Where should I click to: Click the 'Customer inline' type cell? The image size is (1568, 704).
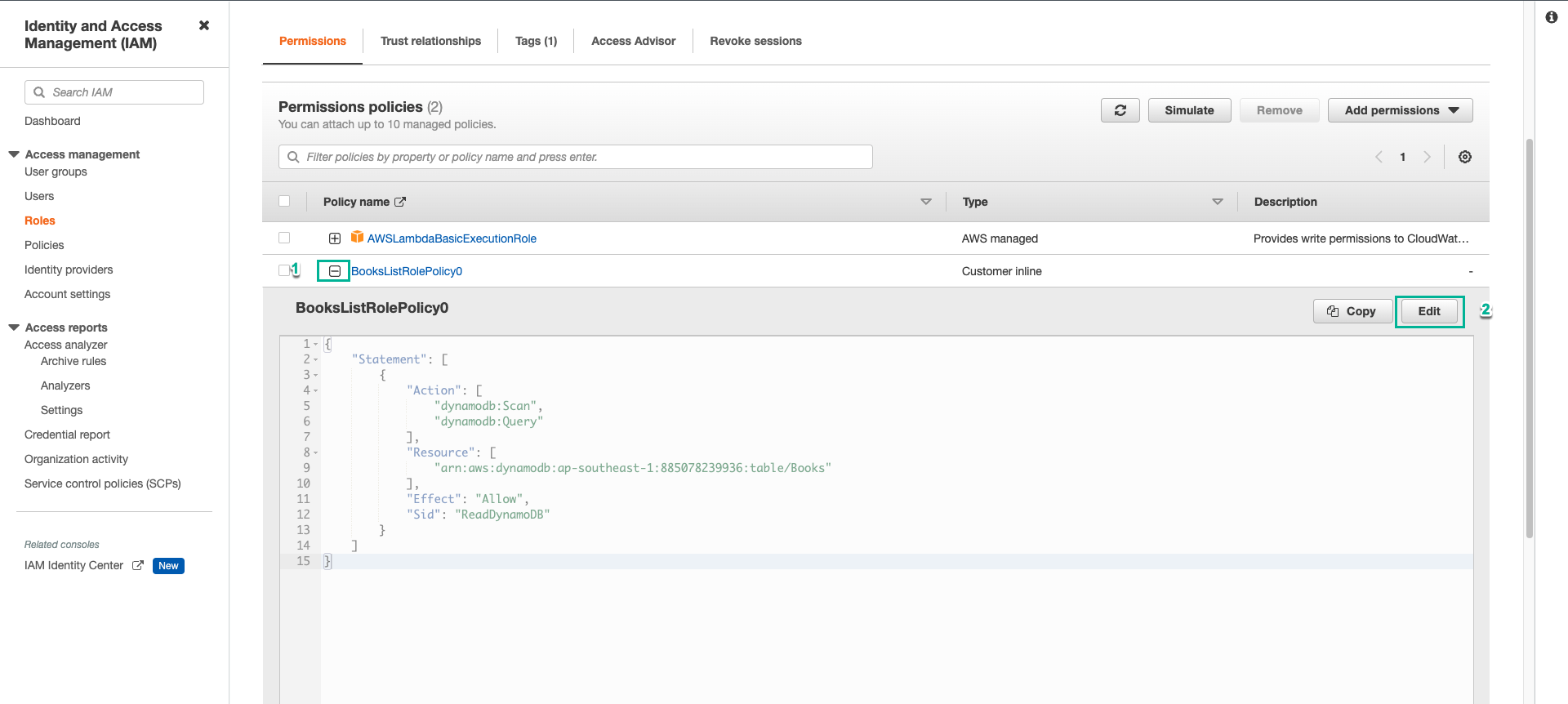[1002, 271]
